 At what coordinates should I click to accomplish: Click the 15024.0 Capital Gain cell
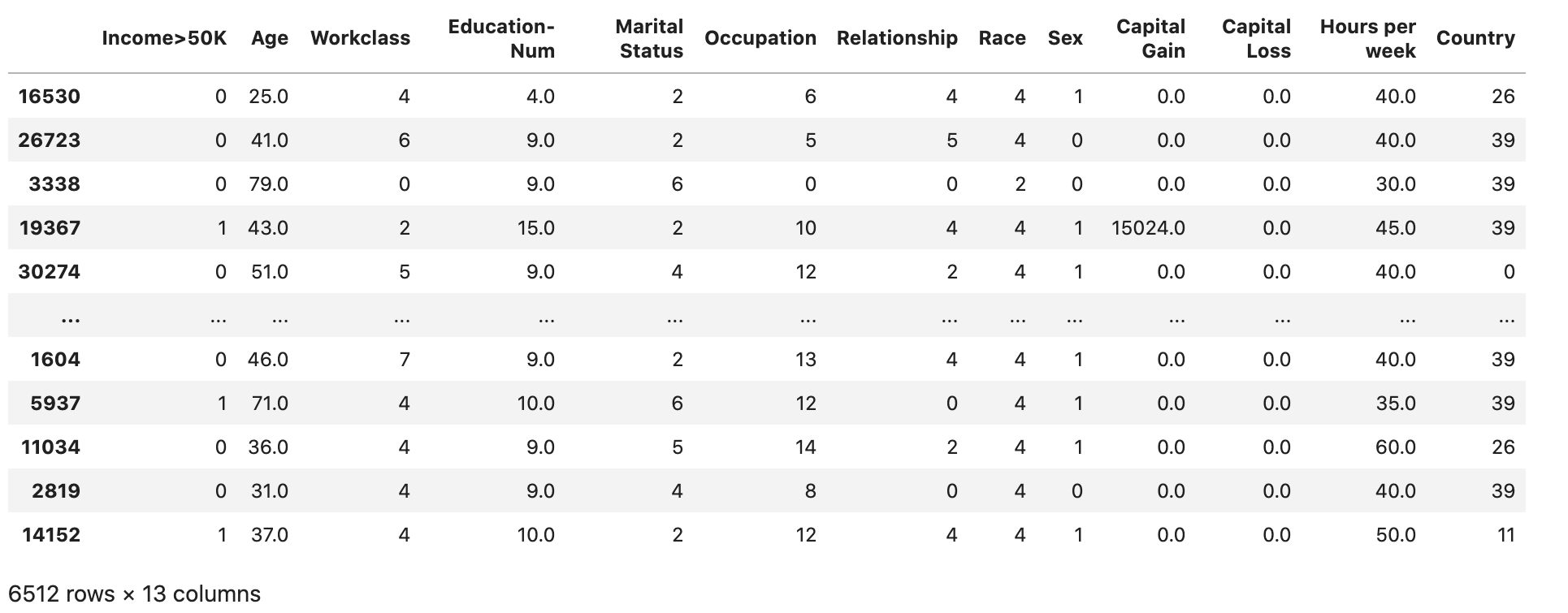pyautogui.click(x=1148, y=228)
